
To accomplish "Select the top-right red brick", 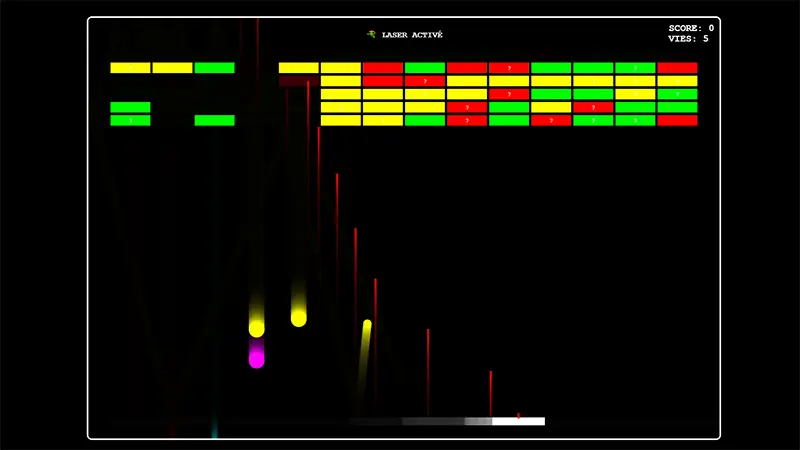I will pos(677,68).
